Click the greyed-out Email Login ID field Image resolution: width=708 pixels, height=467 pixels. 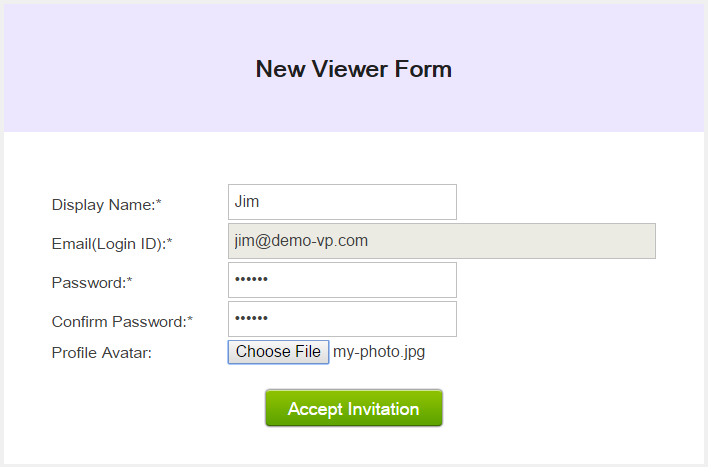click(x=441, y=241)
